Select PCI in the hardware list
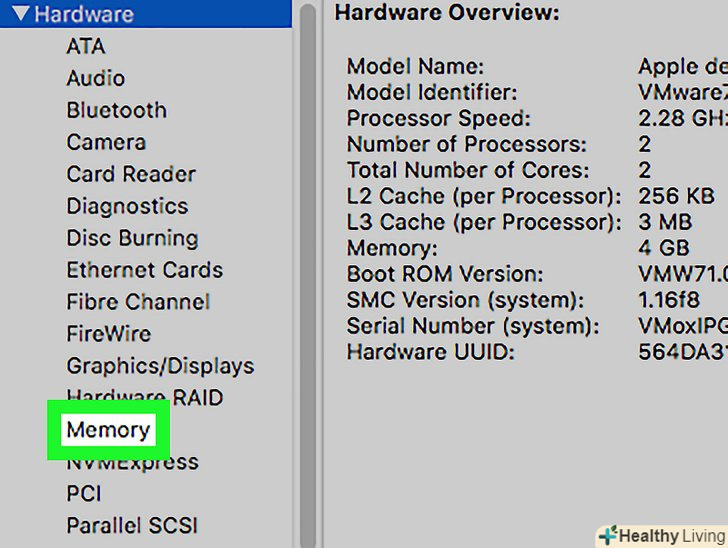Viewport: 728px width, 548px height. coord(84,494)
